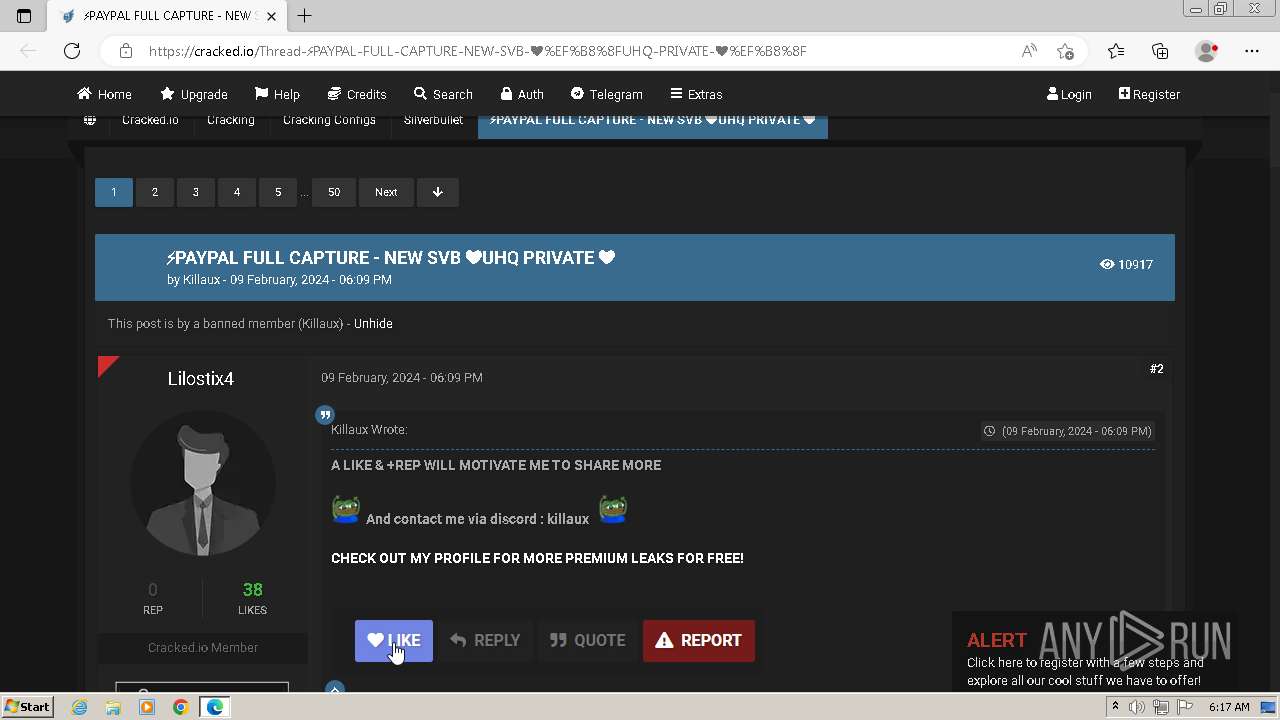The height and width of the screenshot is (720, 1280).
Task: Open Favorites list icon
Action: (x=1116, y=51)
